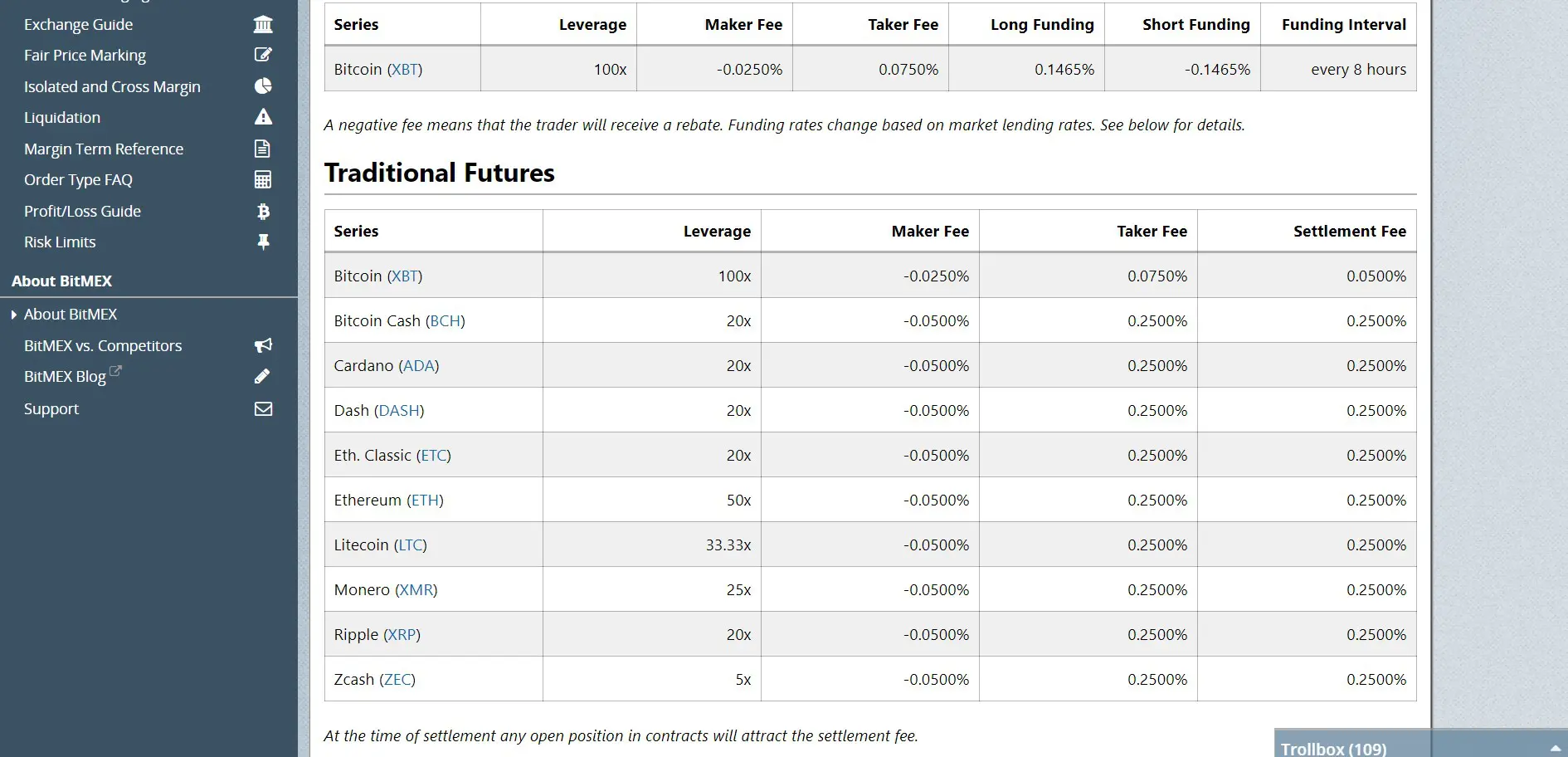Click the negative fee rebate note text
This screenshot has height=757, width=1568.
click(x=784, y=125)
